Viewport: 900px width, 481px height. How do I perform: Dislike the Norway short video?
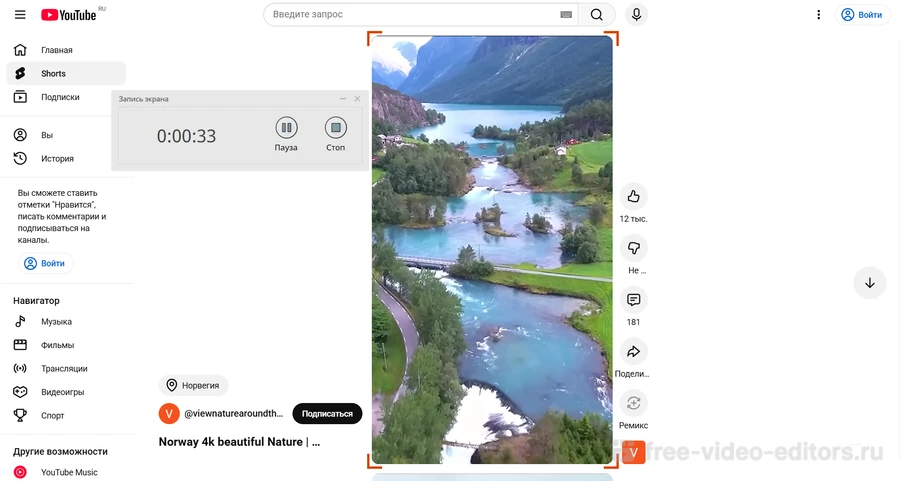(633, 248)
